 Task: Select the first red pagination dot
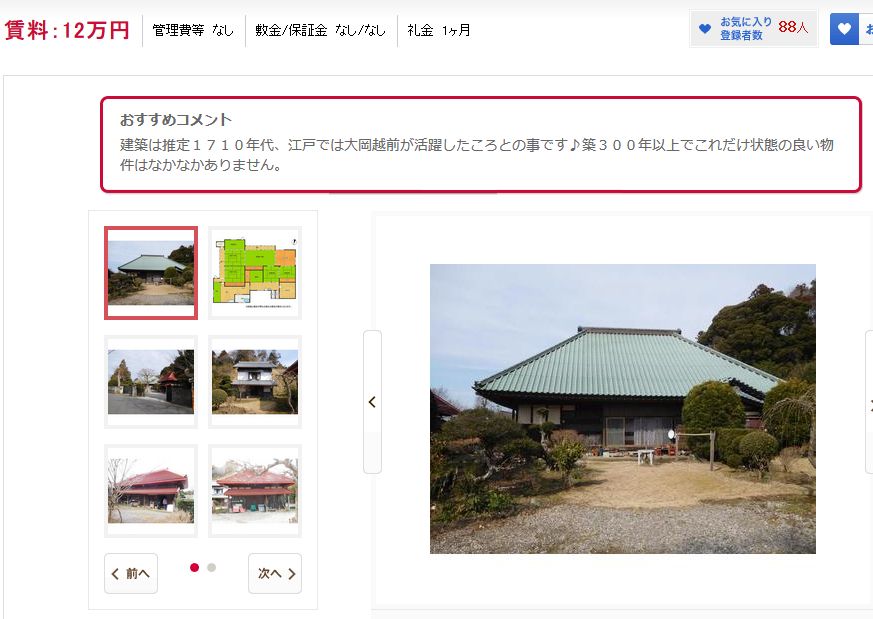click(x=194, y=567)
